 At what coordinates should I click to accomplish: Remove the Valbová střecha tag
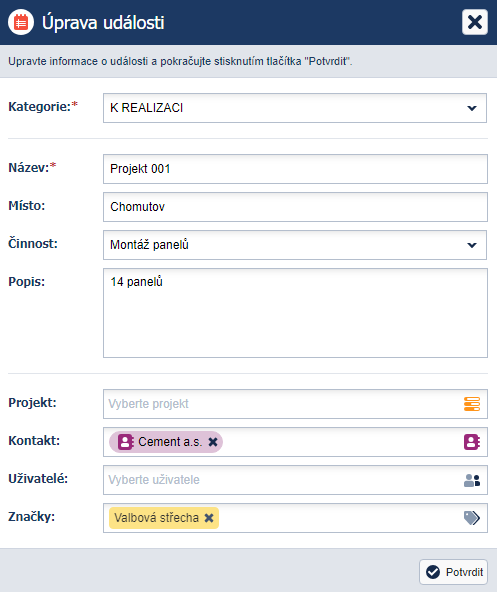point(209,518)
